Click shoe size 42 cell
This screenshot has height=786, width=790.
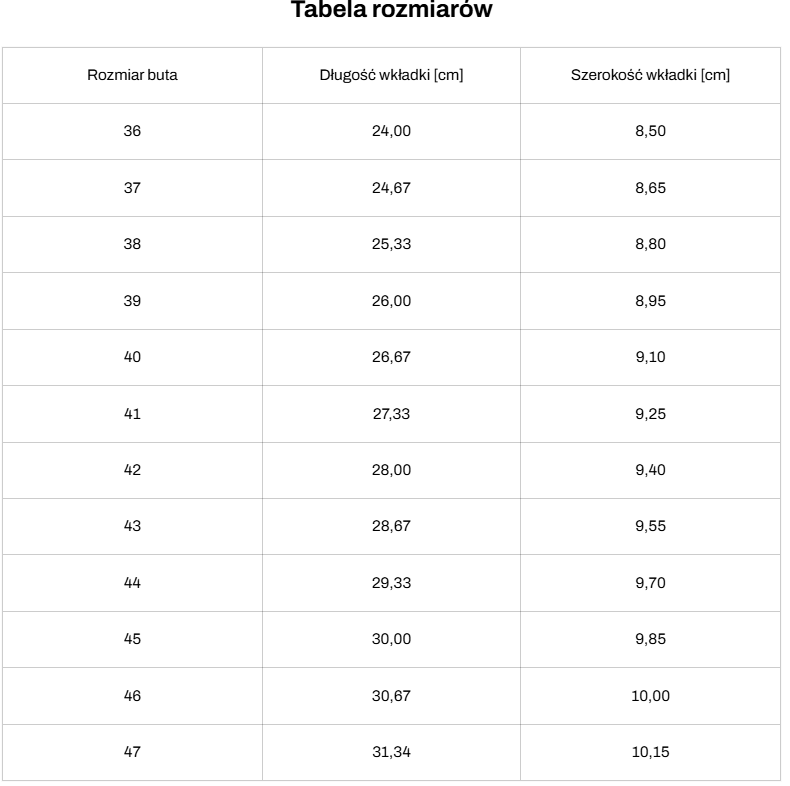click(133, 470)
